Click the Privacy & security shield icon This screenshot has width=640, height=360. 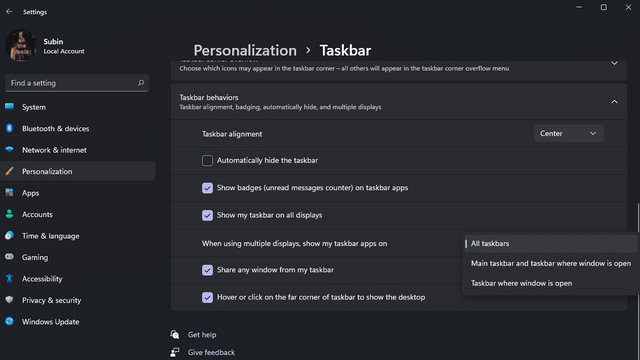(x=9, y=300)
